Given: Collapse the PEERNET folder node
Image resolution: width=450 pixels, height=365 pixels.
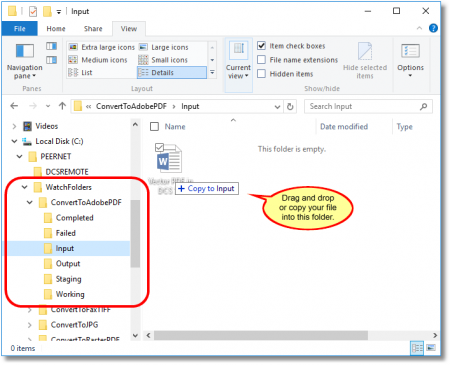Looking at the screenshot, I should click(x=20, y=157).
